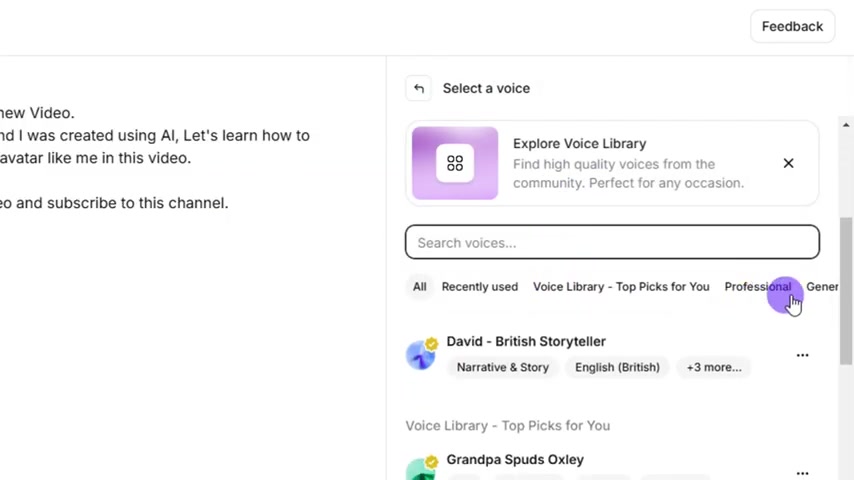Click David - British Storyteller avatar
Viewport: 854px width, 480px height.
click(421, 355)
